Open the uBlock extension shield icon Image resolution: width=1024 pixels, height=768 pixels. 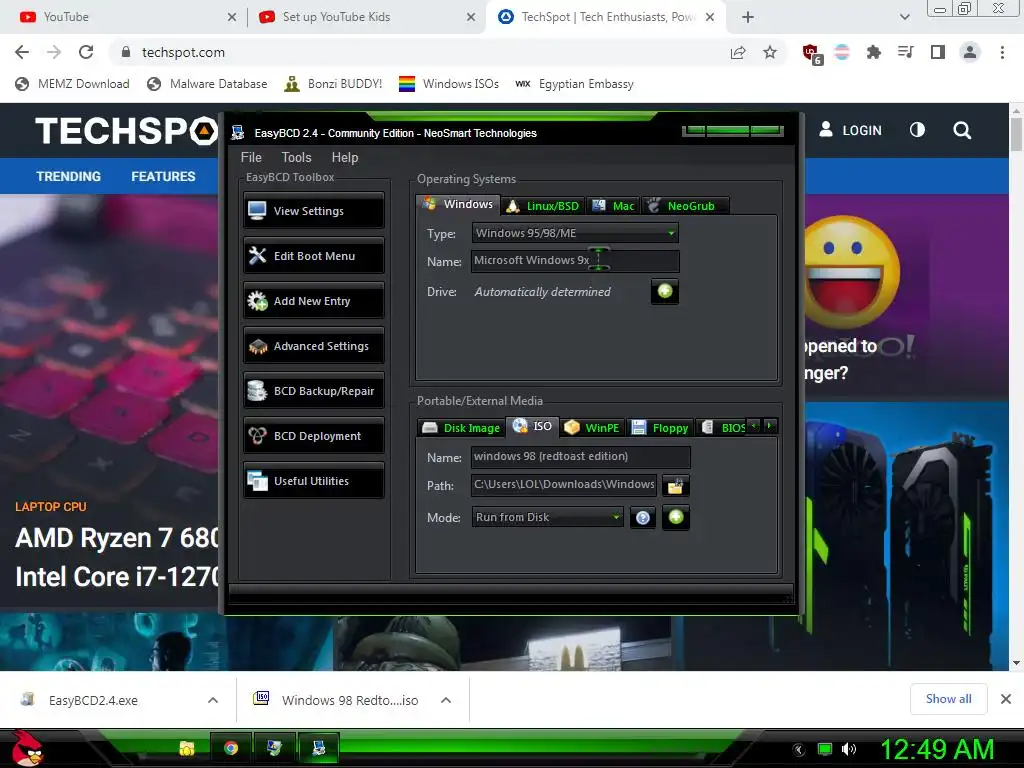[812, 52]
